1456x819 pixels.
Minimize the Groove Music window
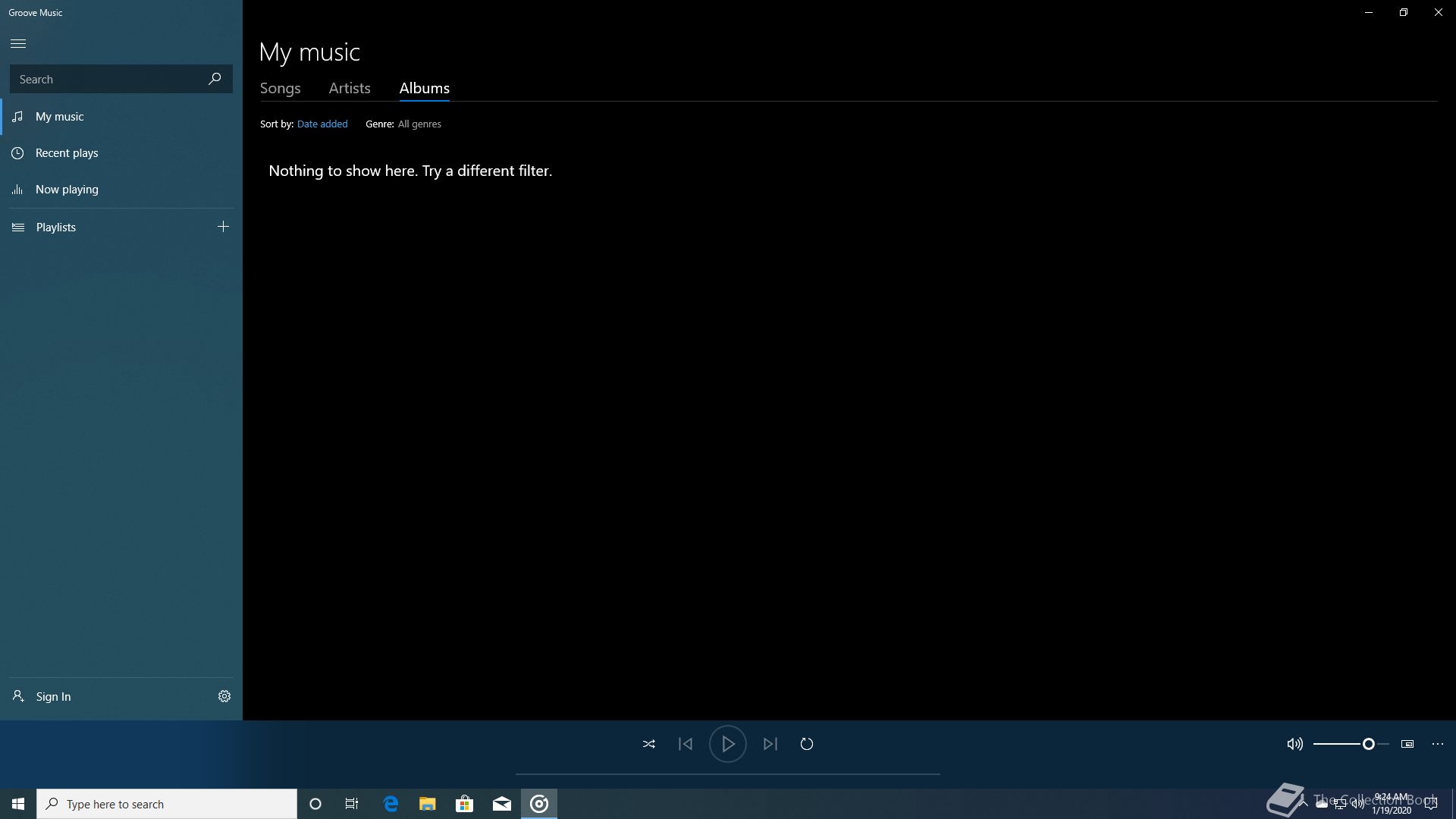coord(1369,12)
